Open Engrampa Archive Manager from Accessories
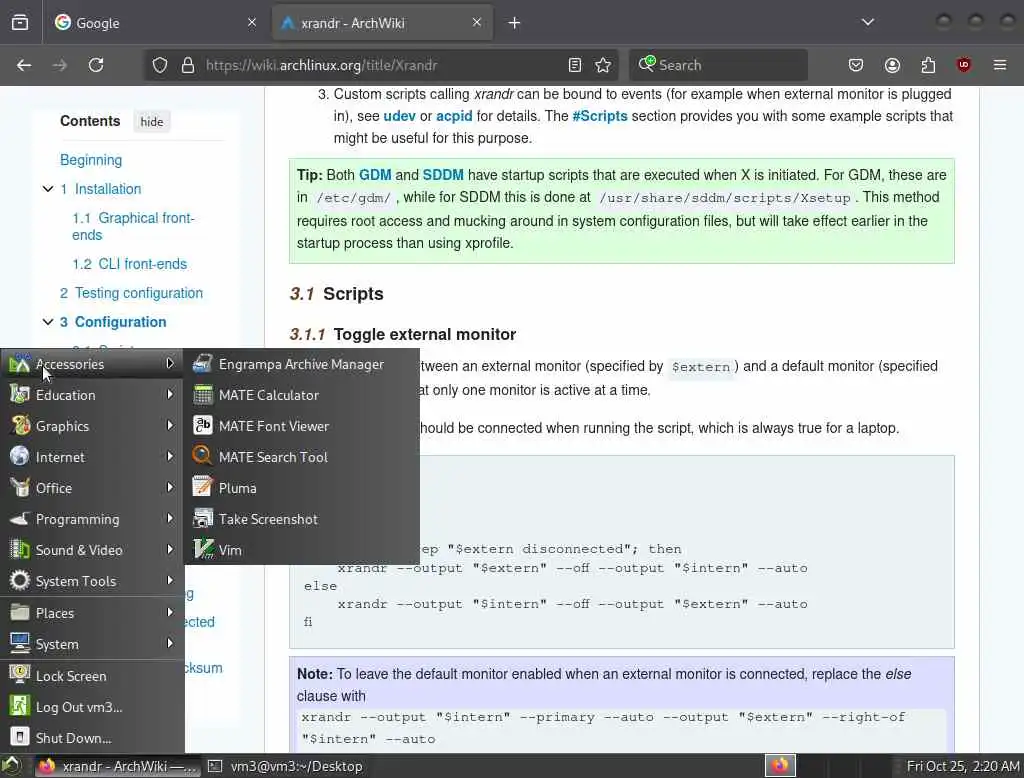Viewport: 1024px width, 778px height. (301, 364)
